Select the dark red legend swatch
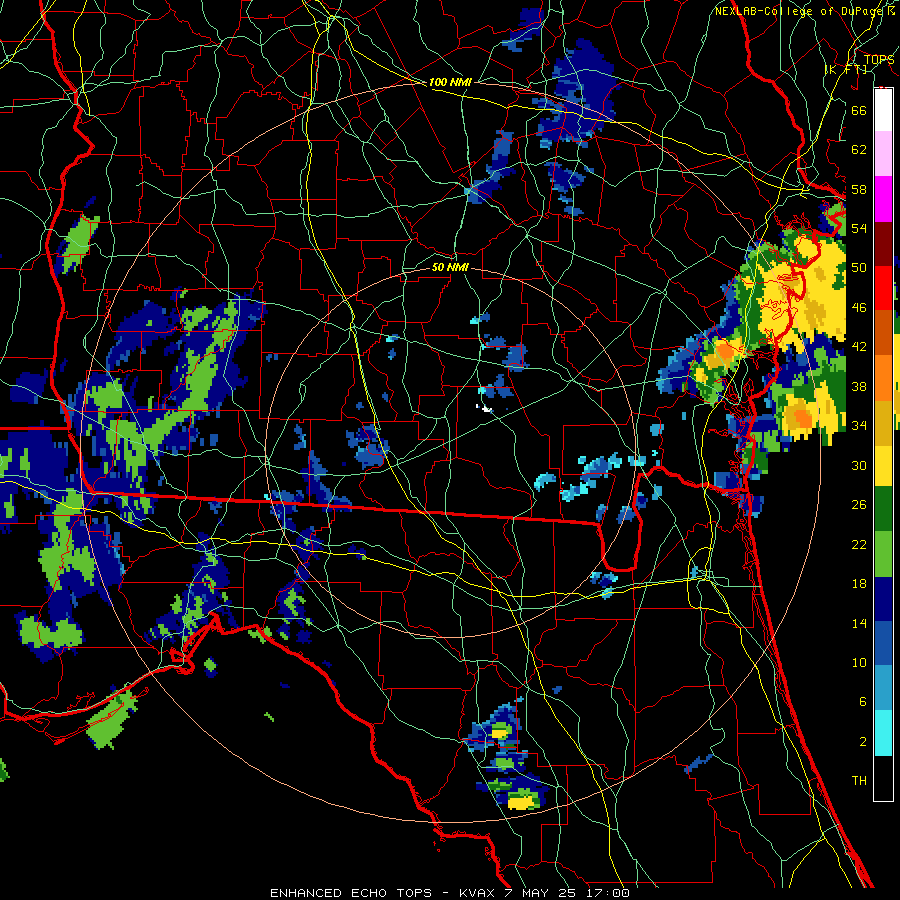 coord(883,243)
